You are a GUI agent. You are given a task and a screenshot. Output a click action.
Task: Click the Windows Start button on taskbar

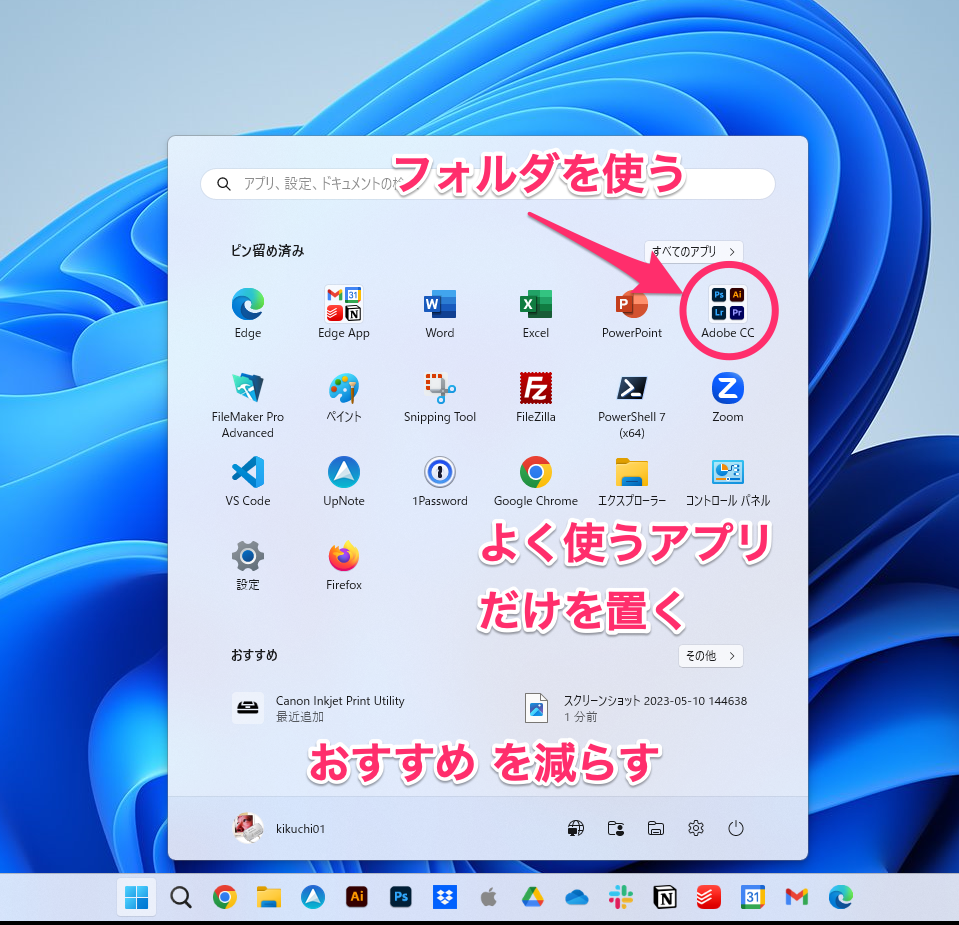point(136,897)
